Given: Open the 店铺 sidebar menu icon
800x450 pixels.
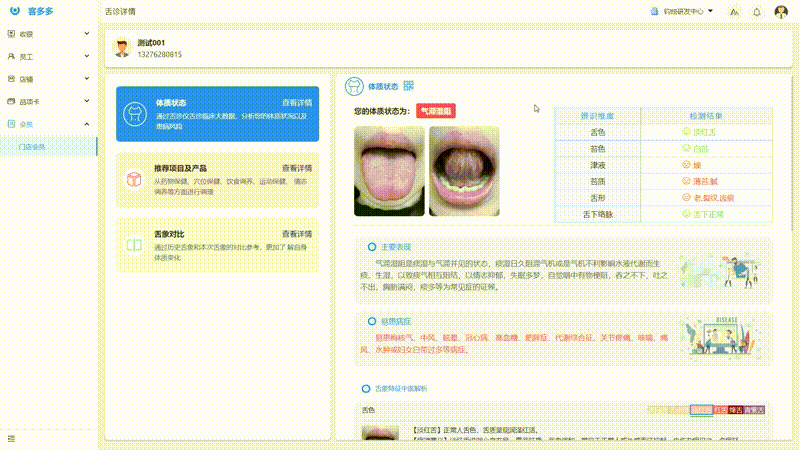Looking at the screenshot, I should tap(11, 79).
